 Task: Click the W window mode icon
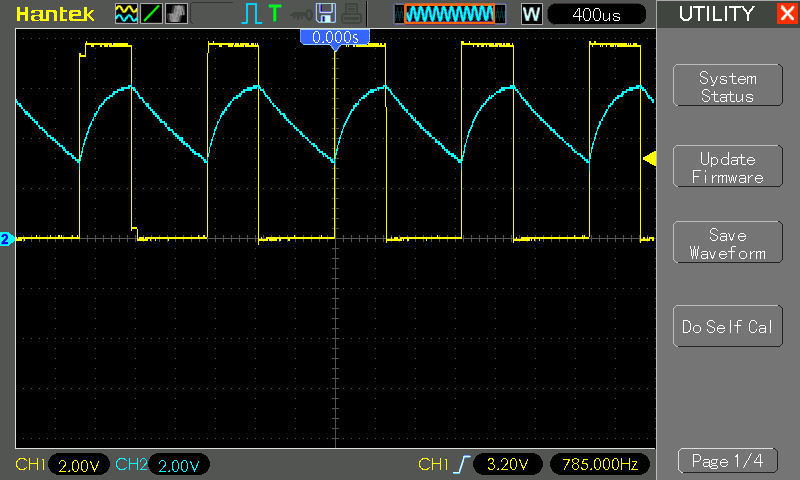(531, 14)
